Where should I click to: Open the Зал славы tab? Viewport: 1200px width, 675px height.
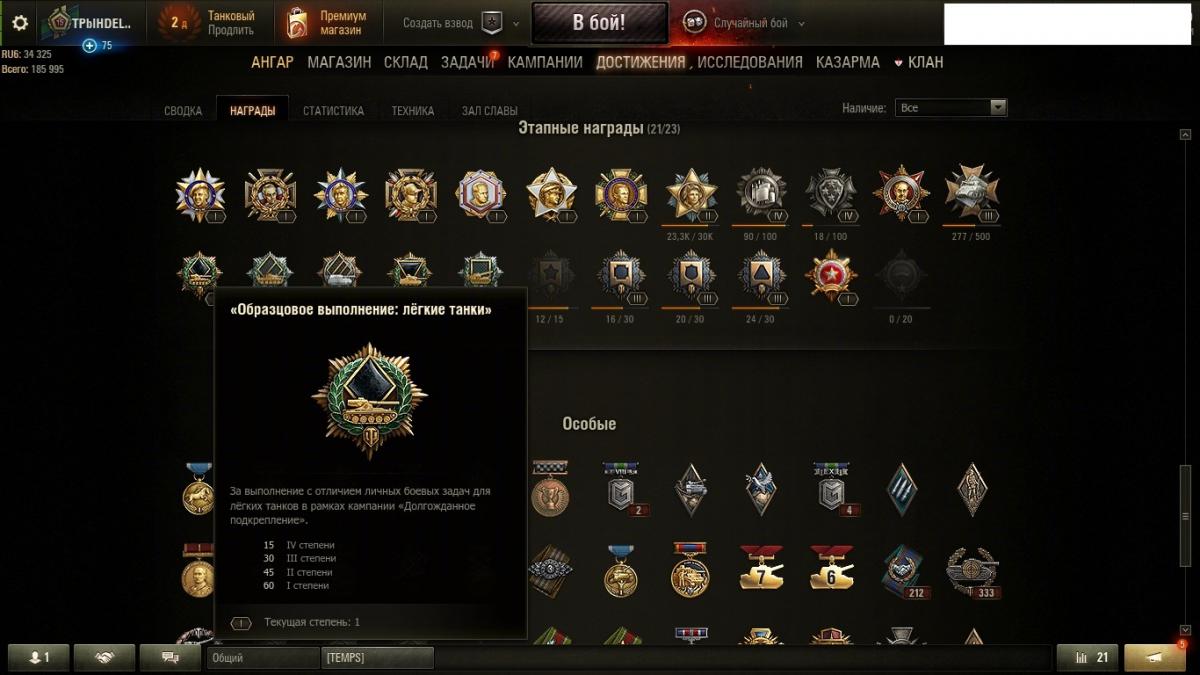pos(490,111)
